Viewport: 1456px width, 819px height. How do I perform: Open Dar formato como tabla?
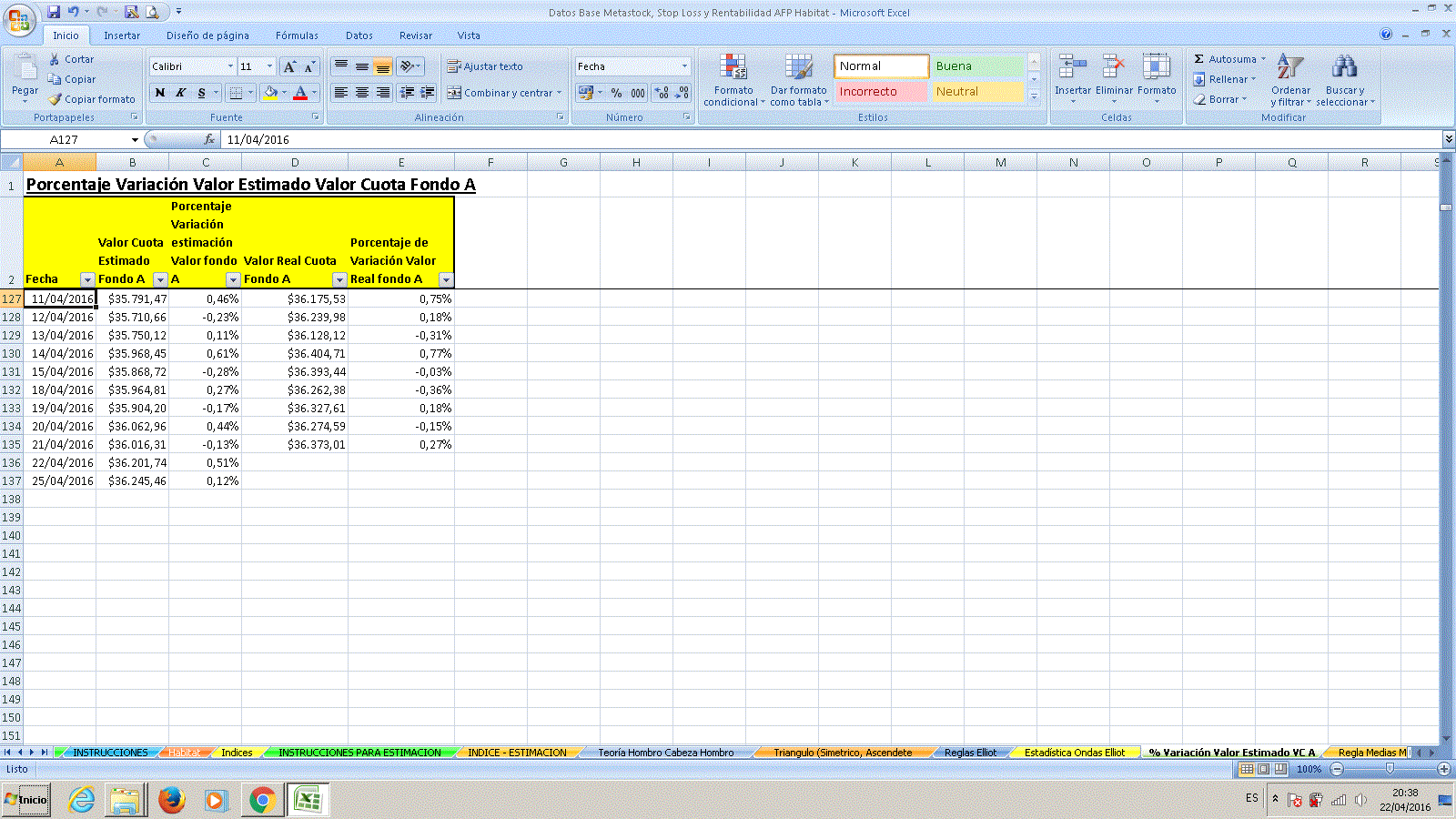(x=799, y=80)
